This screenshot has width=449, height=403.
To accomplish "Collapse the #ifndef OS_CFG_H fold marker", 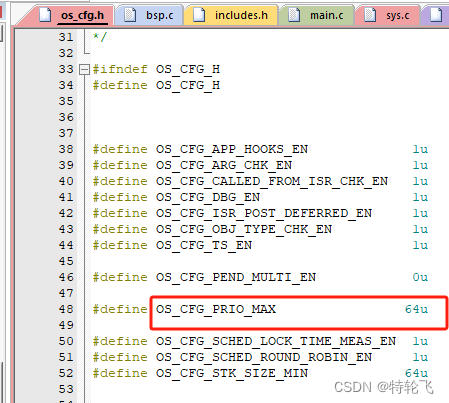I will tap(84, 70).
